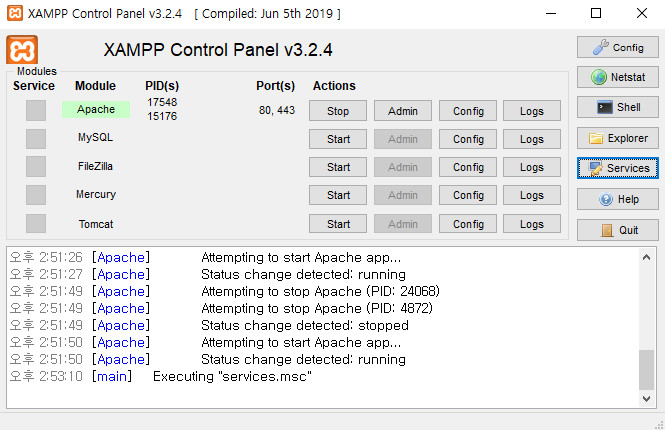Screen dimensions: 665x430
Task: Open the MySQL Logs menu
Action: [x=532, y=139]
